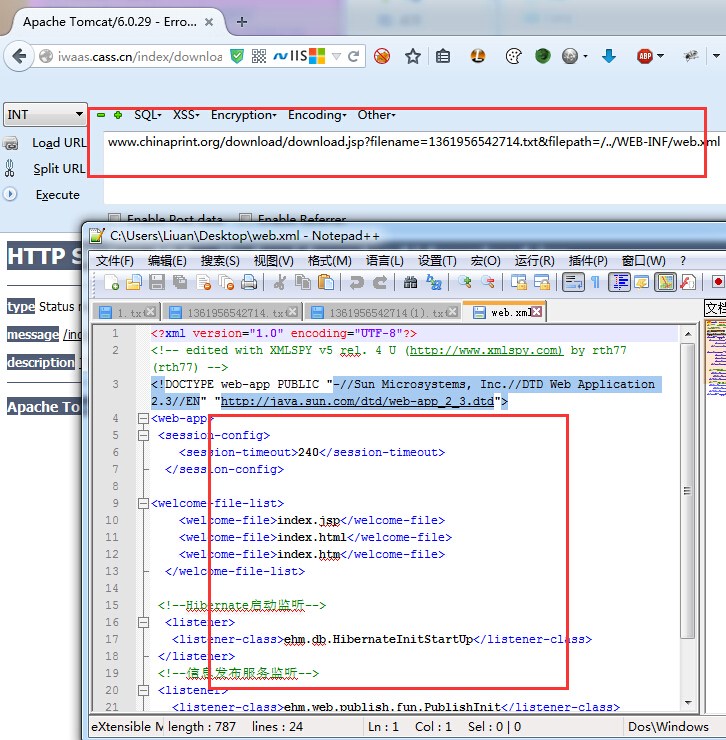The height and width of the screenshot is (740, 726).
Task: Open the Encoding dropdown menu in HackBar
Action: click(x=317, y=115)
